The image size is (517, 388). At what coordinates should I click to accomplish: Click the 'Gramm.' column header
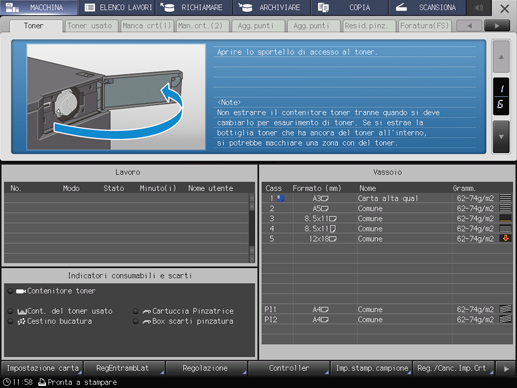coord(464,188)
